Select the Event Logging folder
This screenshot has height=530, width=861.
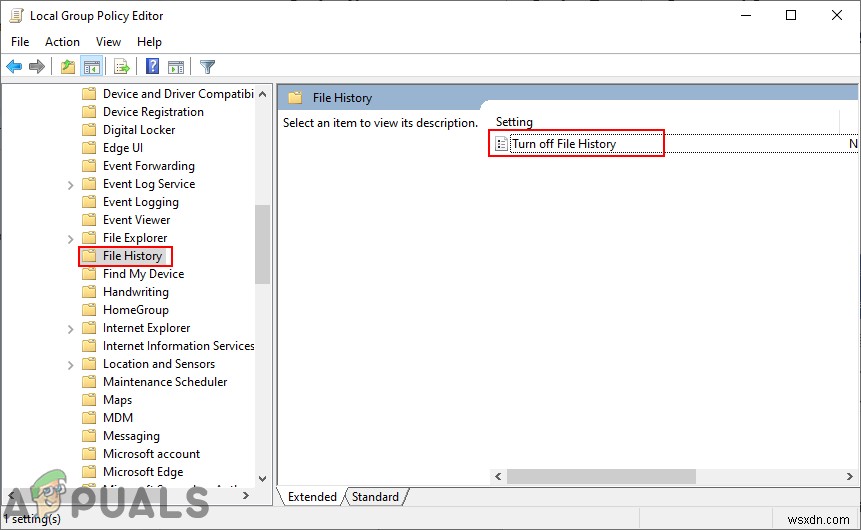(x=141, y=202)
